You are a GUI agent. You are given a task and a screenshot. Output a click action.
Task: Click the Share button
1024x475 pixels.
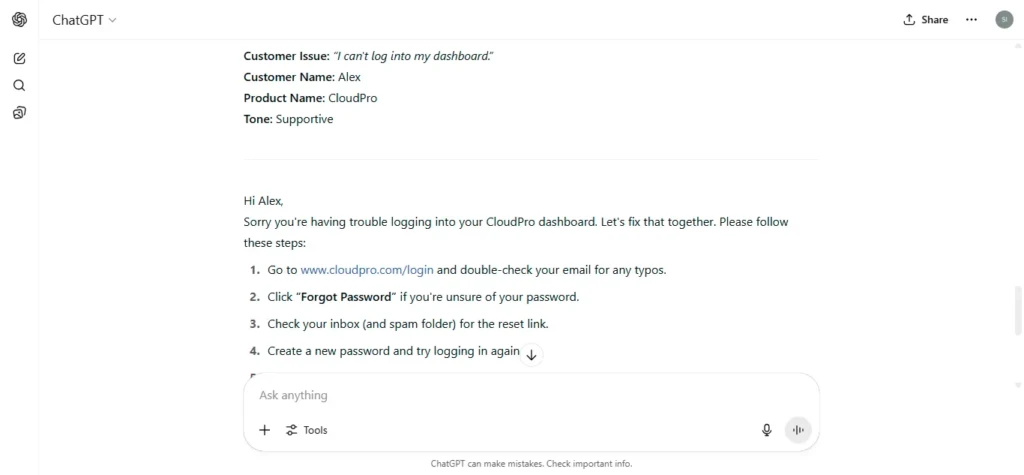coord(925,20)
